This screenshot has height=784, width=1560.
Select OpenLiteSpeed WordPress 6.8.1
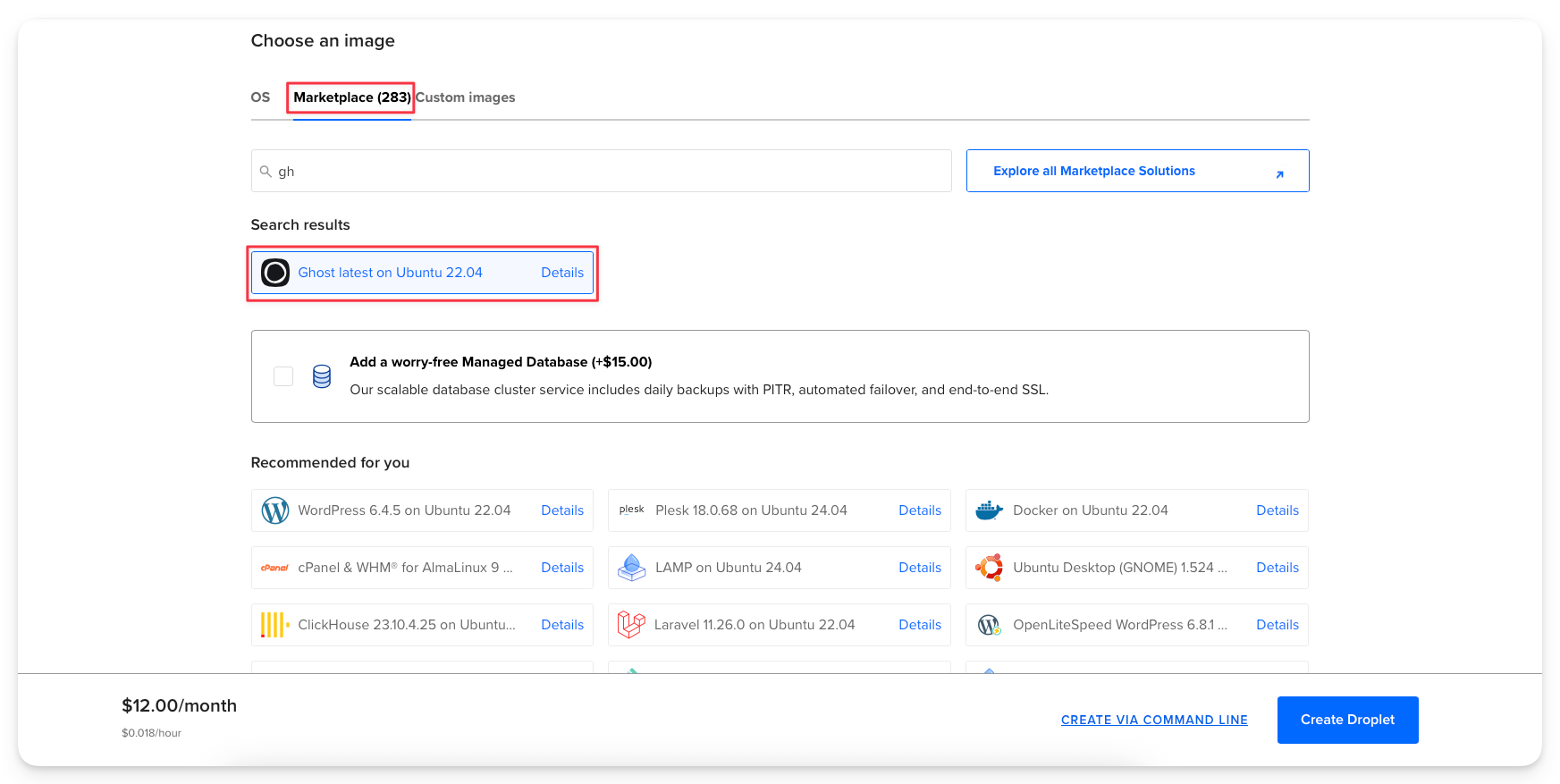(x=1137, y=625)
